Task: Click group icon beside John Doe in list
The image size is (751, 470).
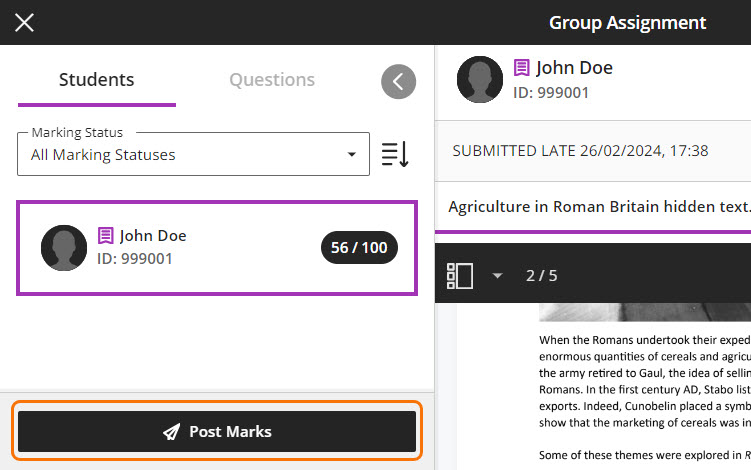Action: click(106, 236)
